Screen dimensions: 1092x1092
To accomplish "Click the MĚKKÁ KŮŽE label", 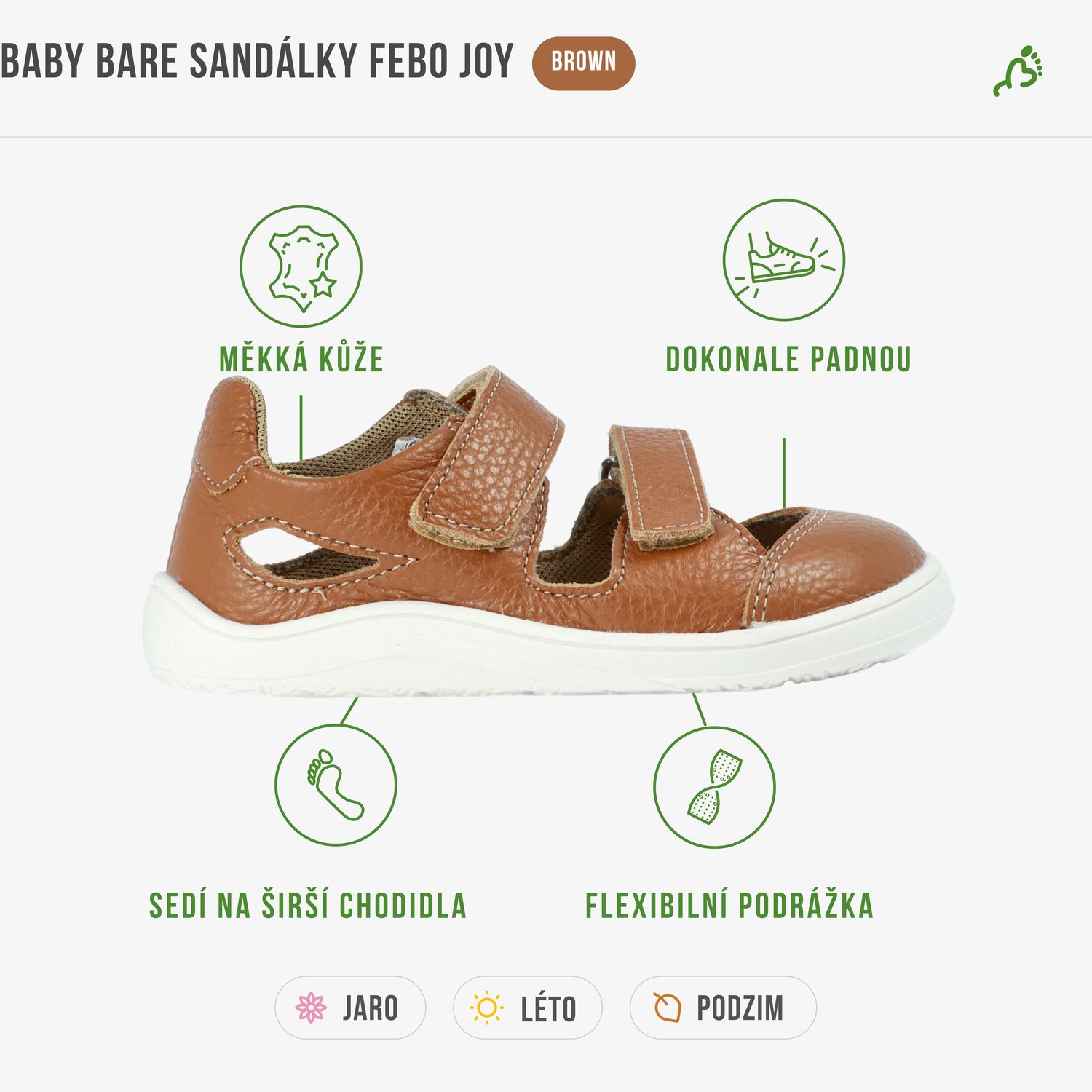I will pos(301,360).
